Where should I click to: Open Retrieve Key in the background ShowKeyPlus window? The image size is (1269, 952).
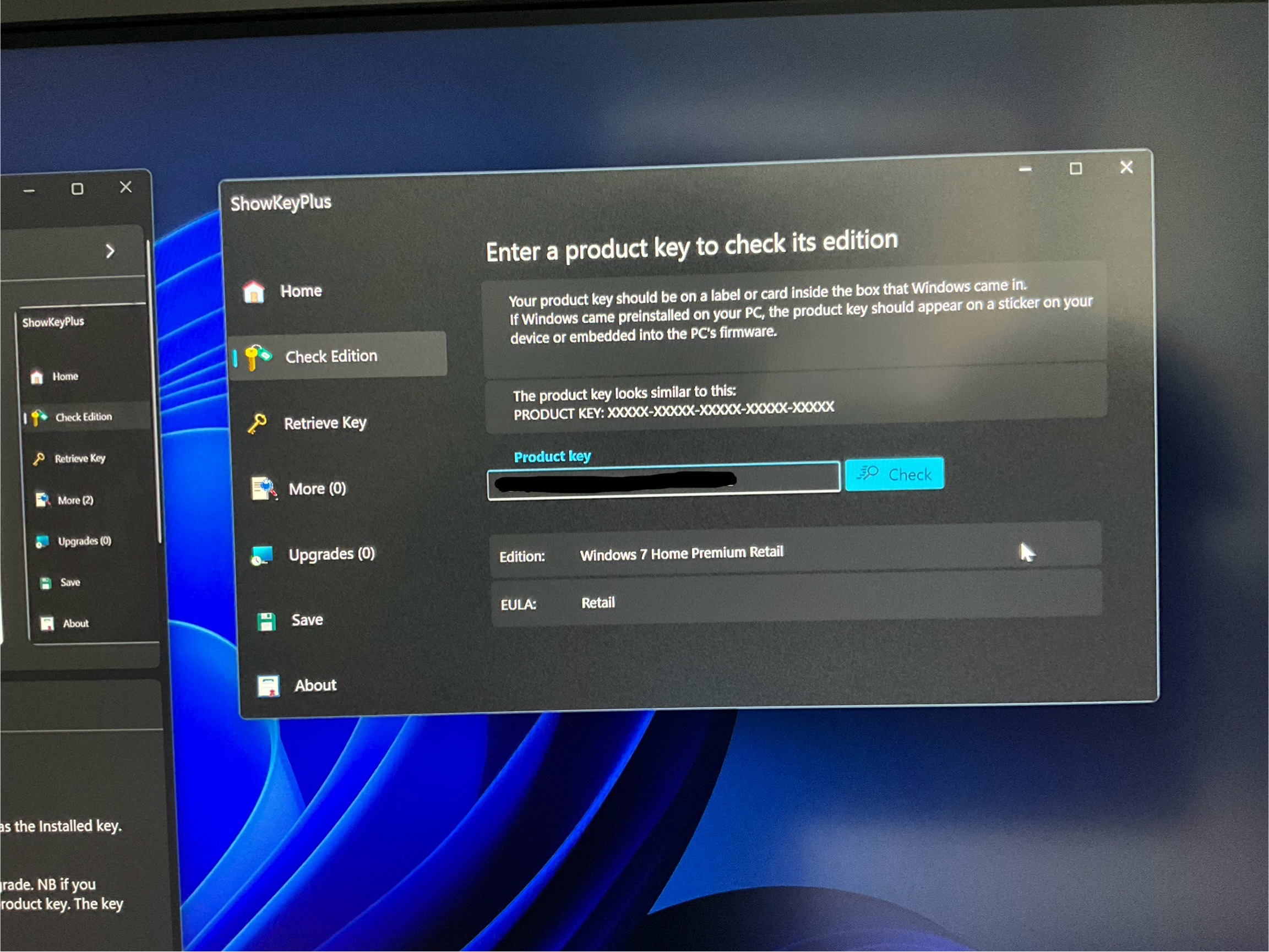click(80, 459)
